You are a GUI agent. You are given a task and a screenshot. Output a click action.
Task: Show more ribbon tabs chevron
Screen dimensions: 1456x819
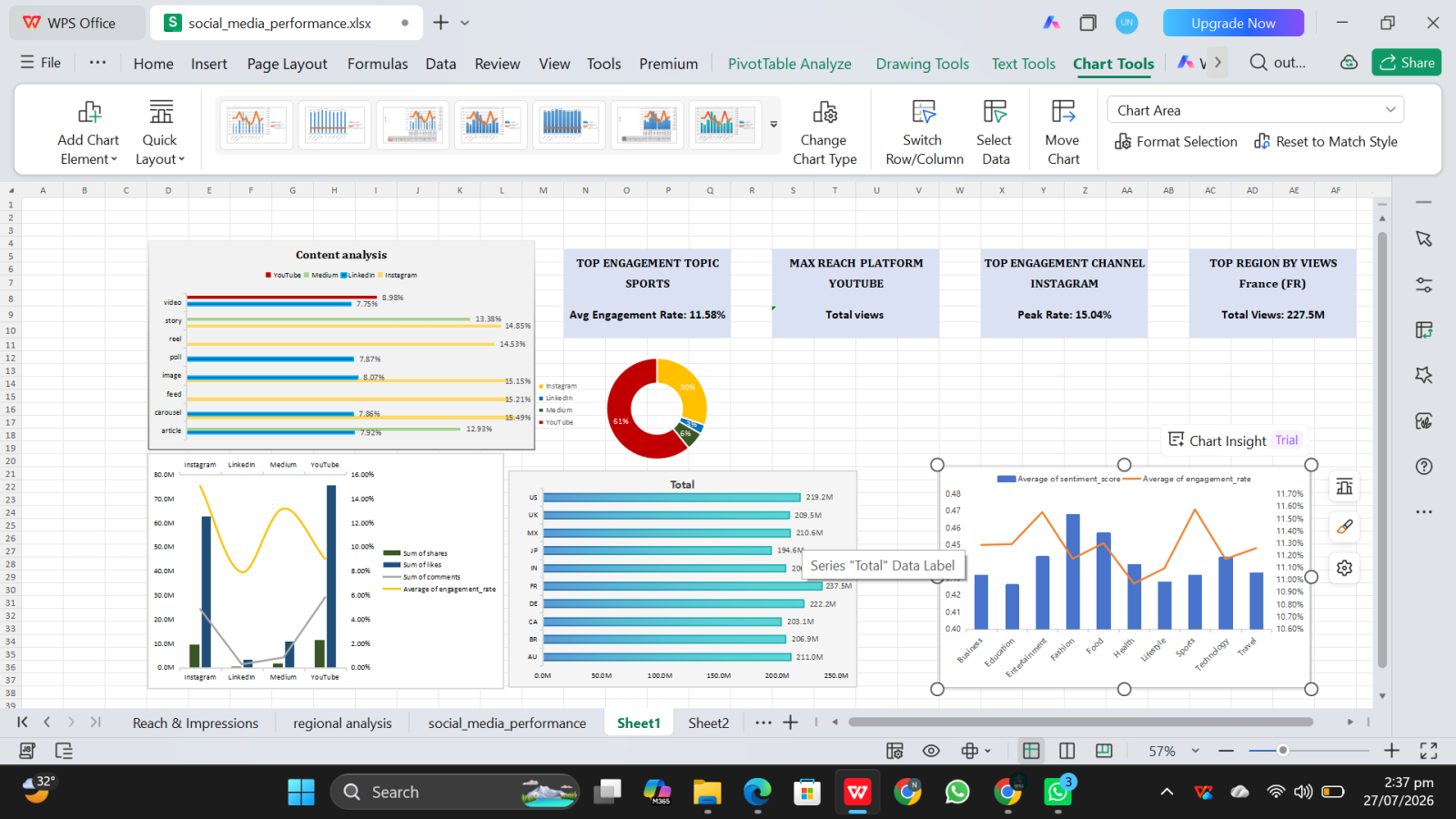point(1218,63)
